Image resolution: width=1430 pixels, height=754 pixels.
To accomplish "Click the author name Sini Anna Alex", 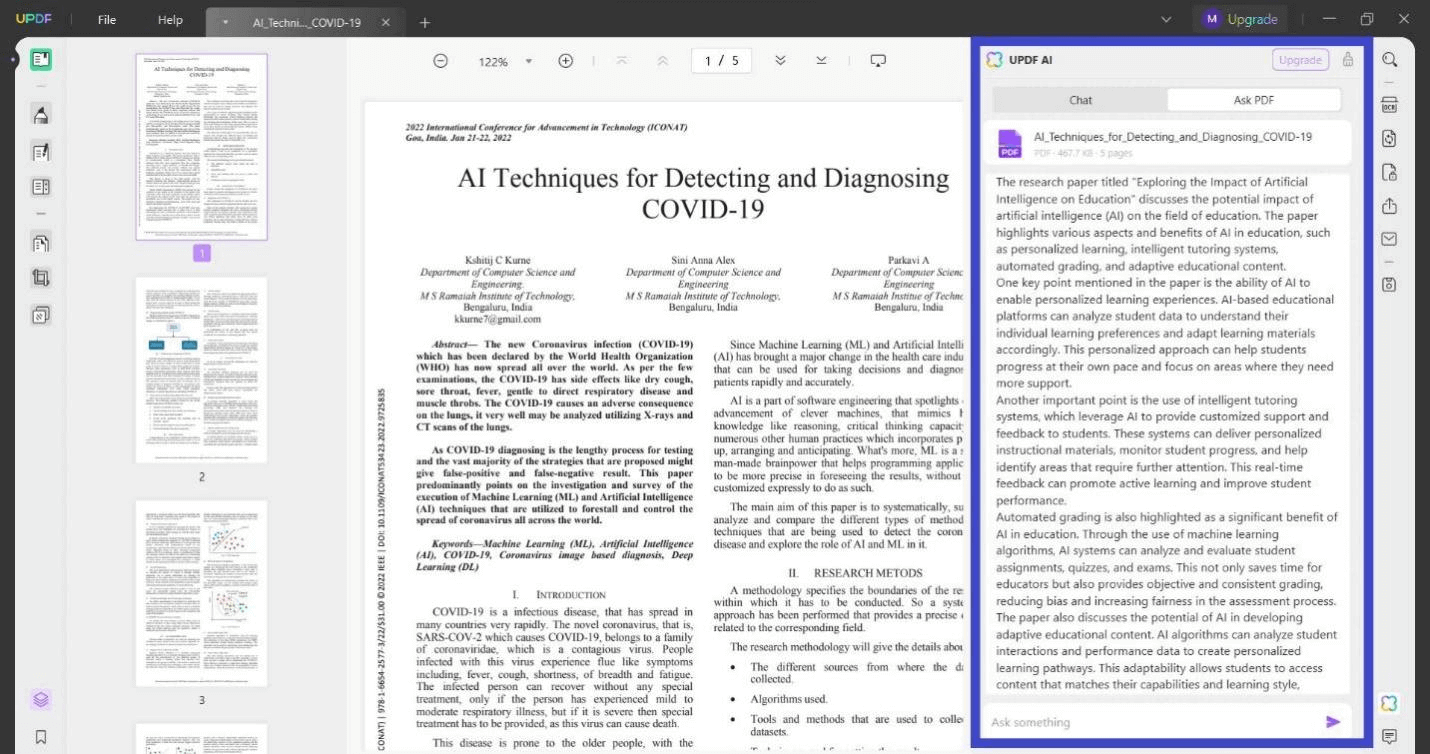I will [703, 260].
